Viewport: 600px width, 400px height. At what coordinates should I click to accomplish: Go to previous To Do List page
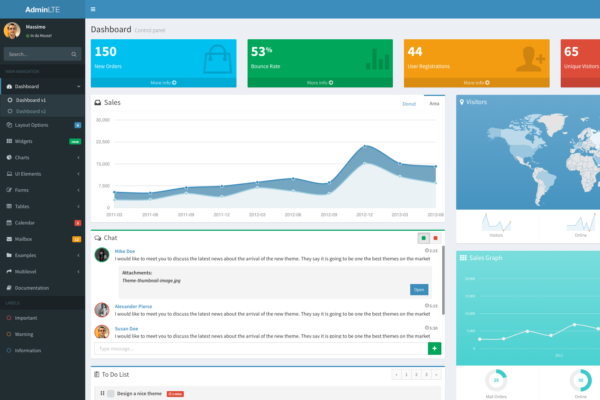[396, 374]
